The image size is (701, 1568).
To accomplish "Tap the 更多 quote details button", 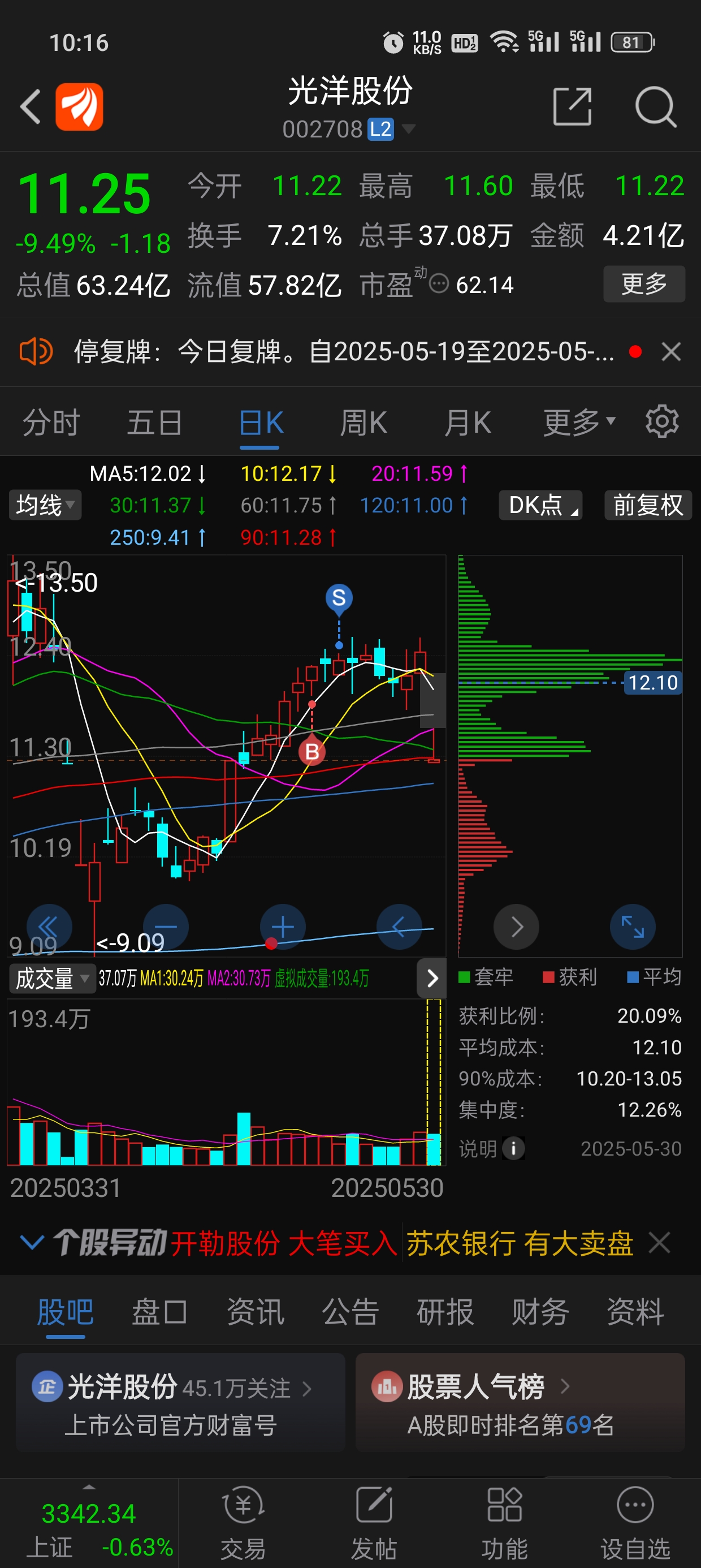I will point(644,283).
